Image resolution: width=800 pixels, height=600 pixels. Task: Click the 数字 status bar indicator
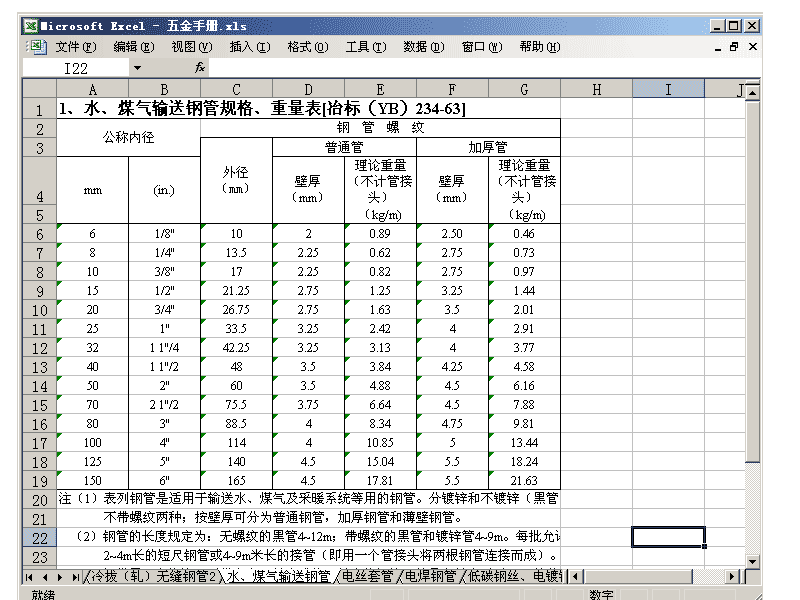[601, 595]
